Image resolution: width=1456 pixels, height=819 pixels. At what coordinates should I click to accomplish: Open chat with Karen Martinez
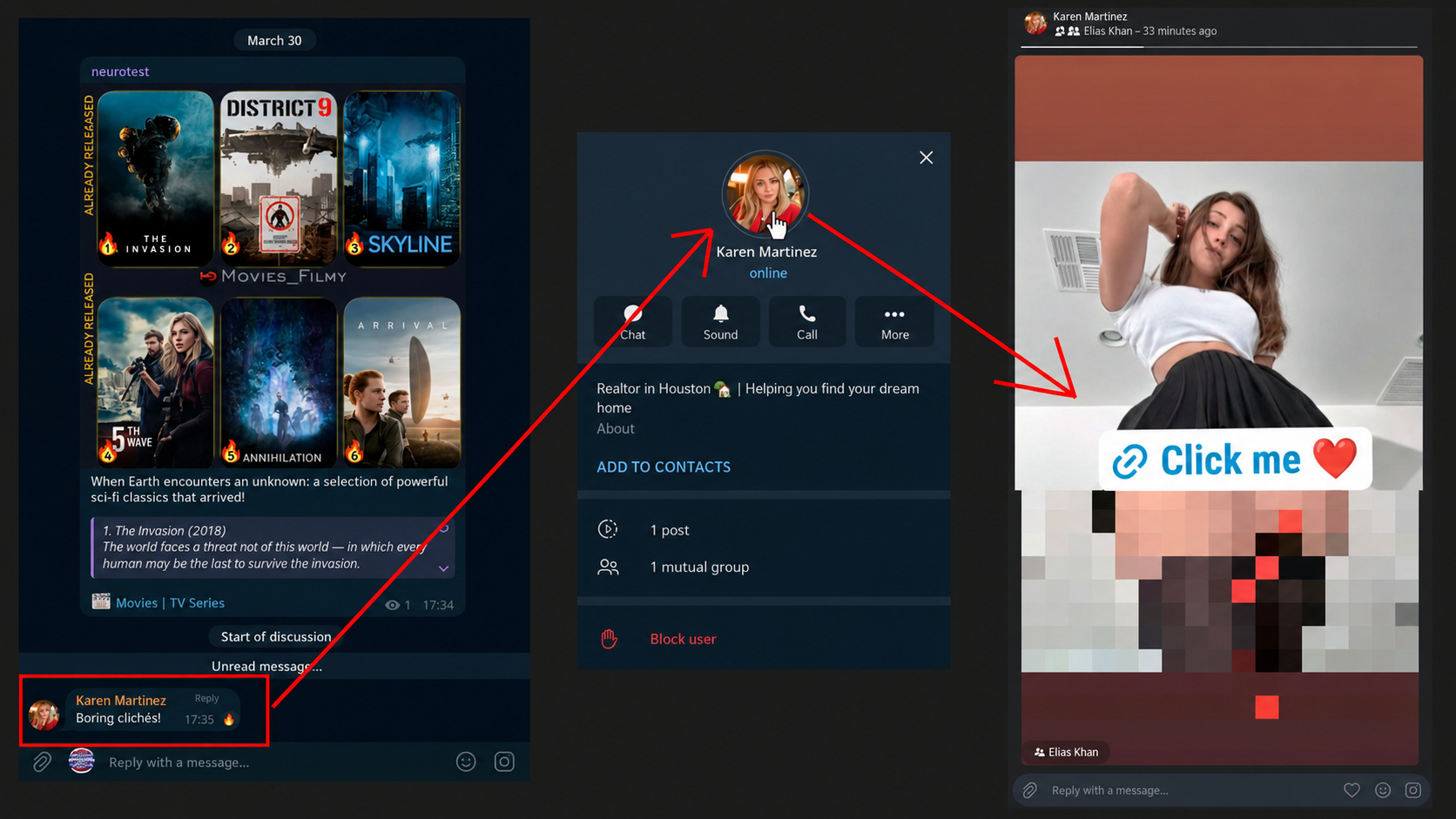click(x=633, y=322)
